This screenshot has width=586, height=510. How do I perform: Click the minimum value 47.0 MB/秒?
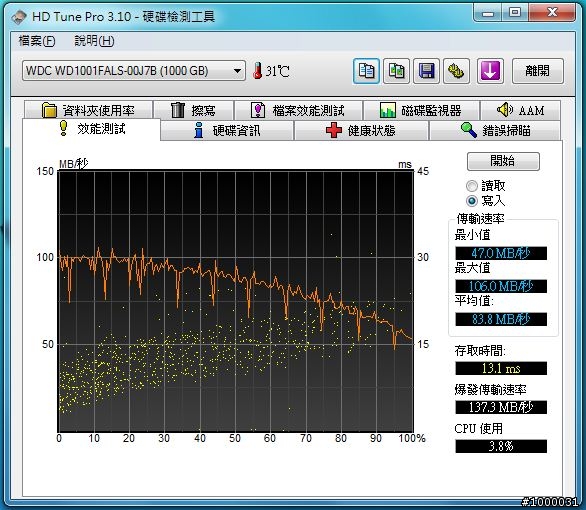click(x=501, y=253)
